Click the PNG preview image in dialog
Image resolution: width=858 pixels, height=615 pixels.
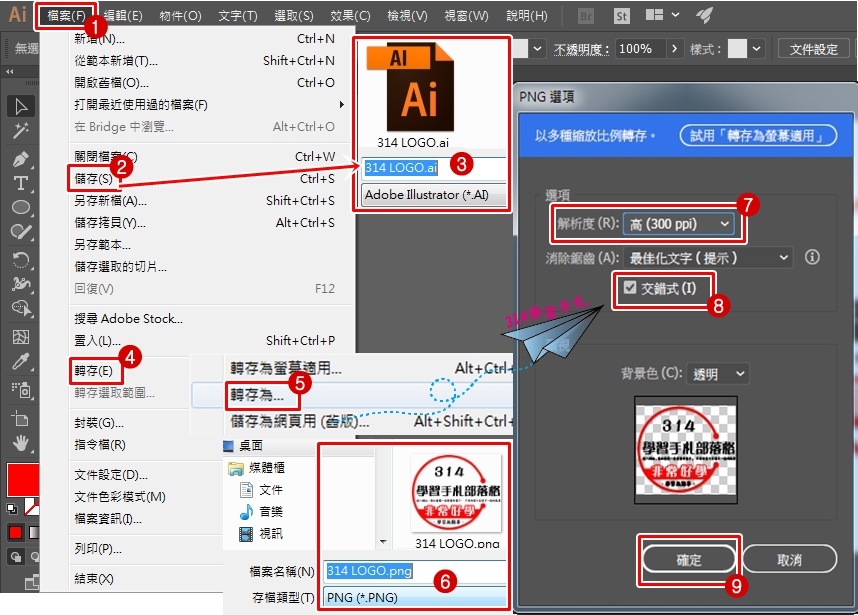click(686, 450)
